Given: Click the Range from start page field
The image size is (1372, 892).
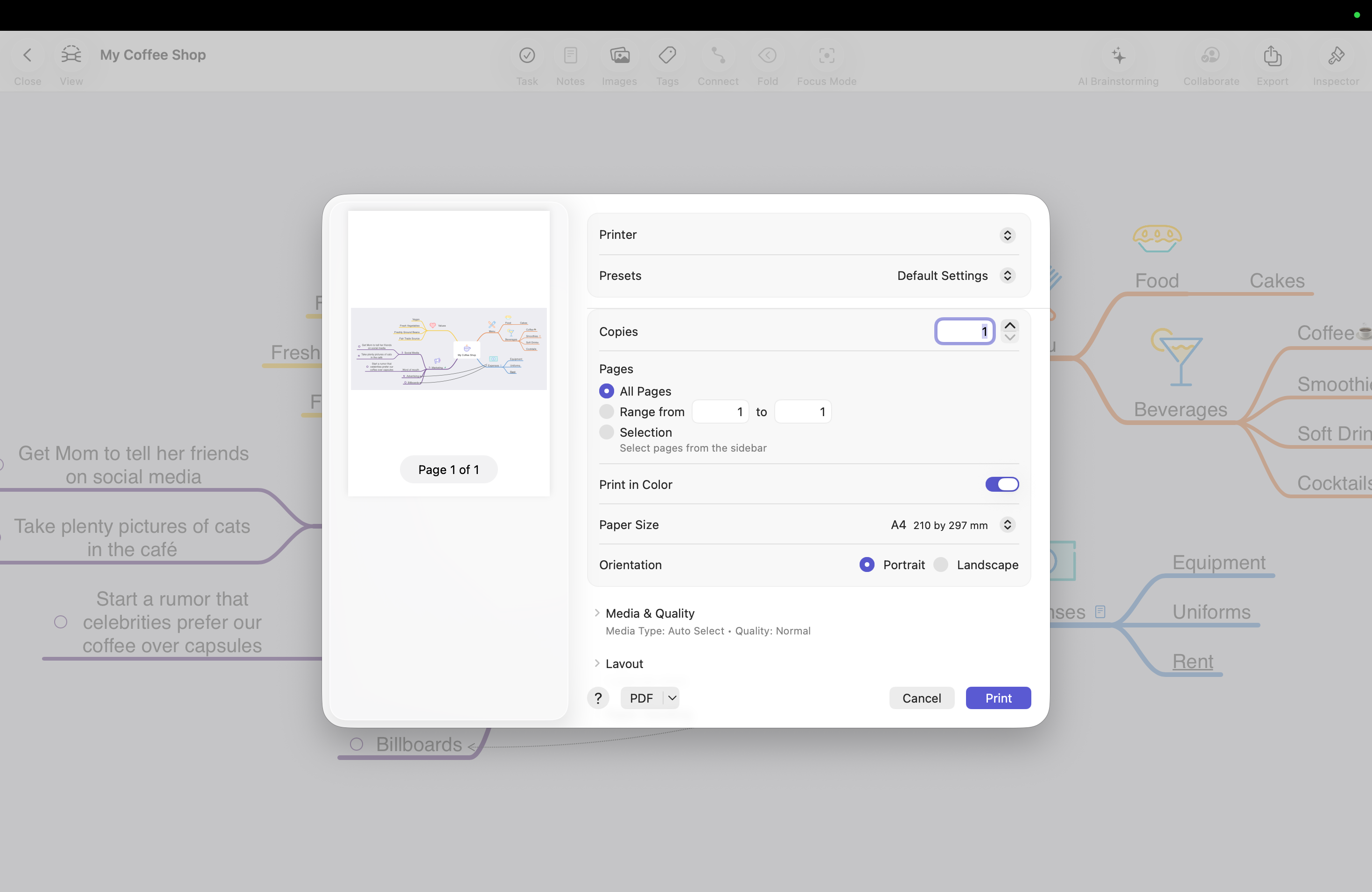Looking at the screenshot, I should 720,411.
